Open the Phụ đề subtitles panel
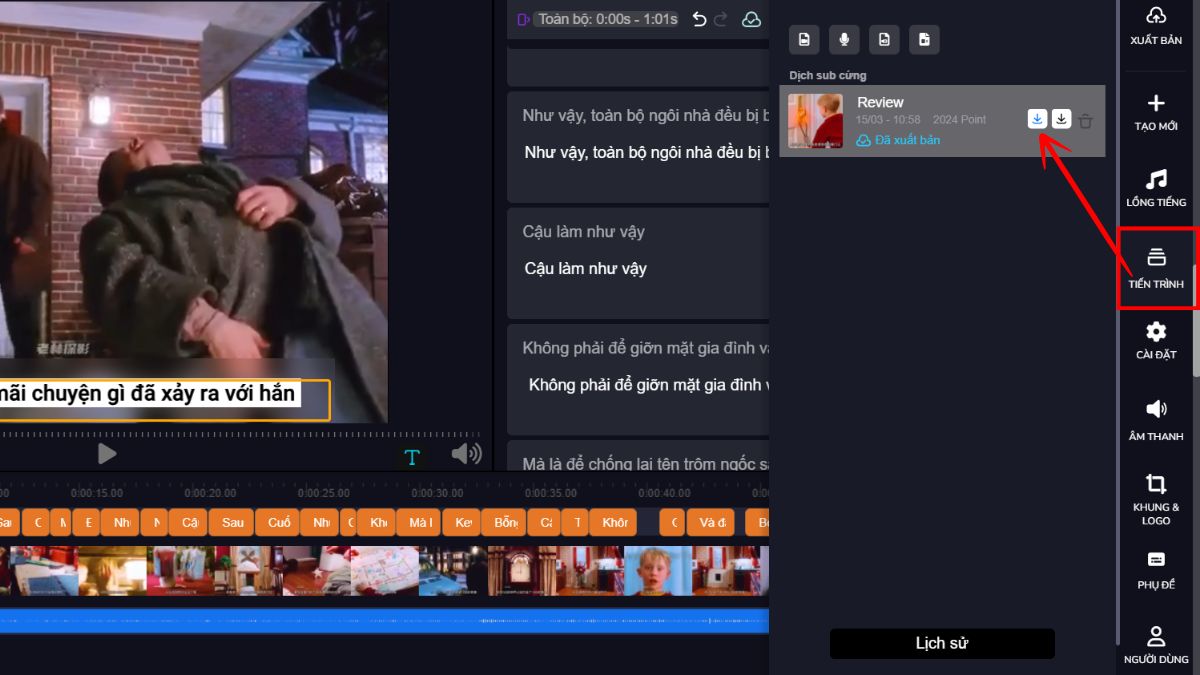The height and width of the screenshot is (675, 1200). click(1156, 569)
